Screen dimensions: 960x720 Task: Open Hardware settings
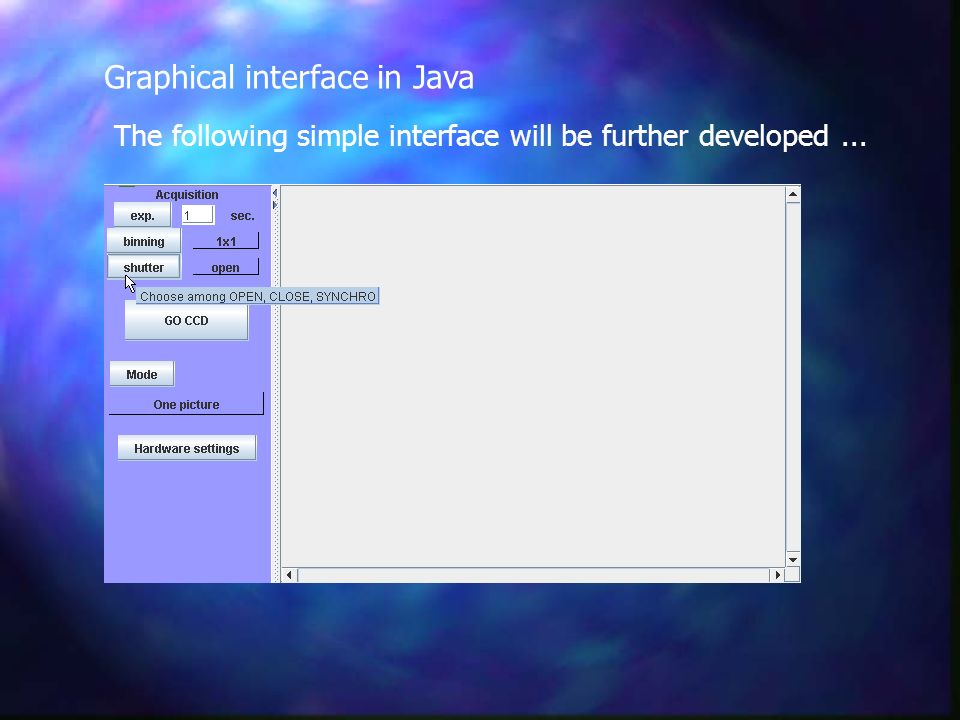[187, 448]
